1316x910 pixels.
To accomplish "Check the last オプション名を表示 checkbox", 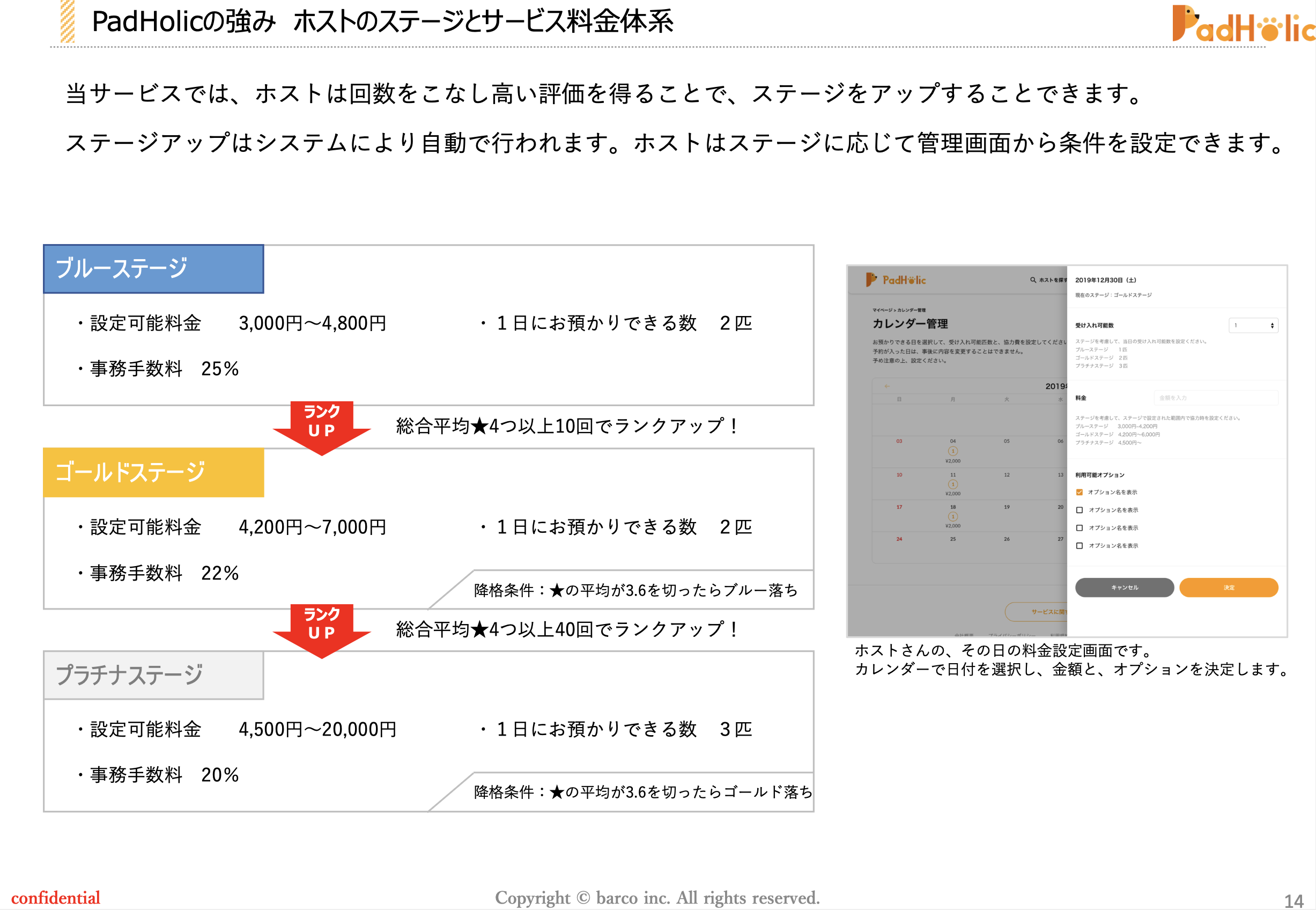I will (x=1079, y=546).
